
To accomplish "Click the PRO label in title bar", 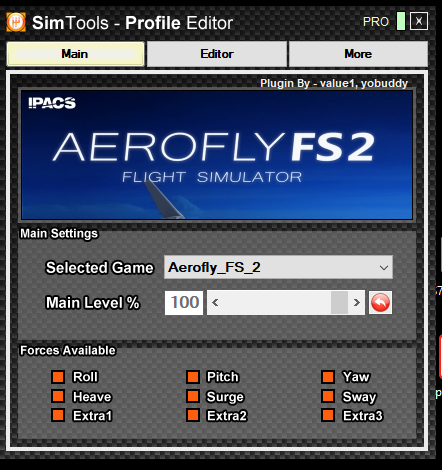I will (376, 22).
